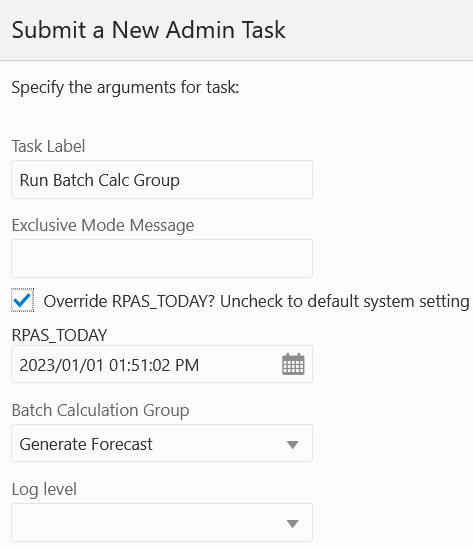Click PM in the RPAS_TODAY field
473x549 pixels.
(x=187, y=365)
